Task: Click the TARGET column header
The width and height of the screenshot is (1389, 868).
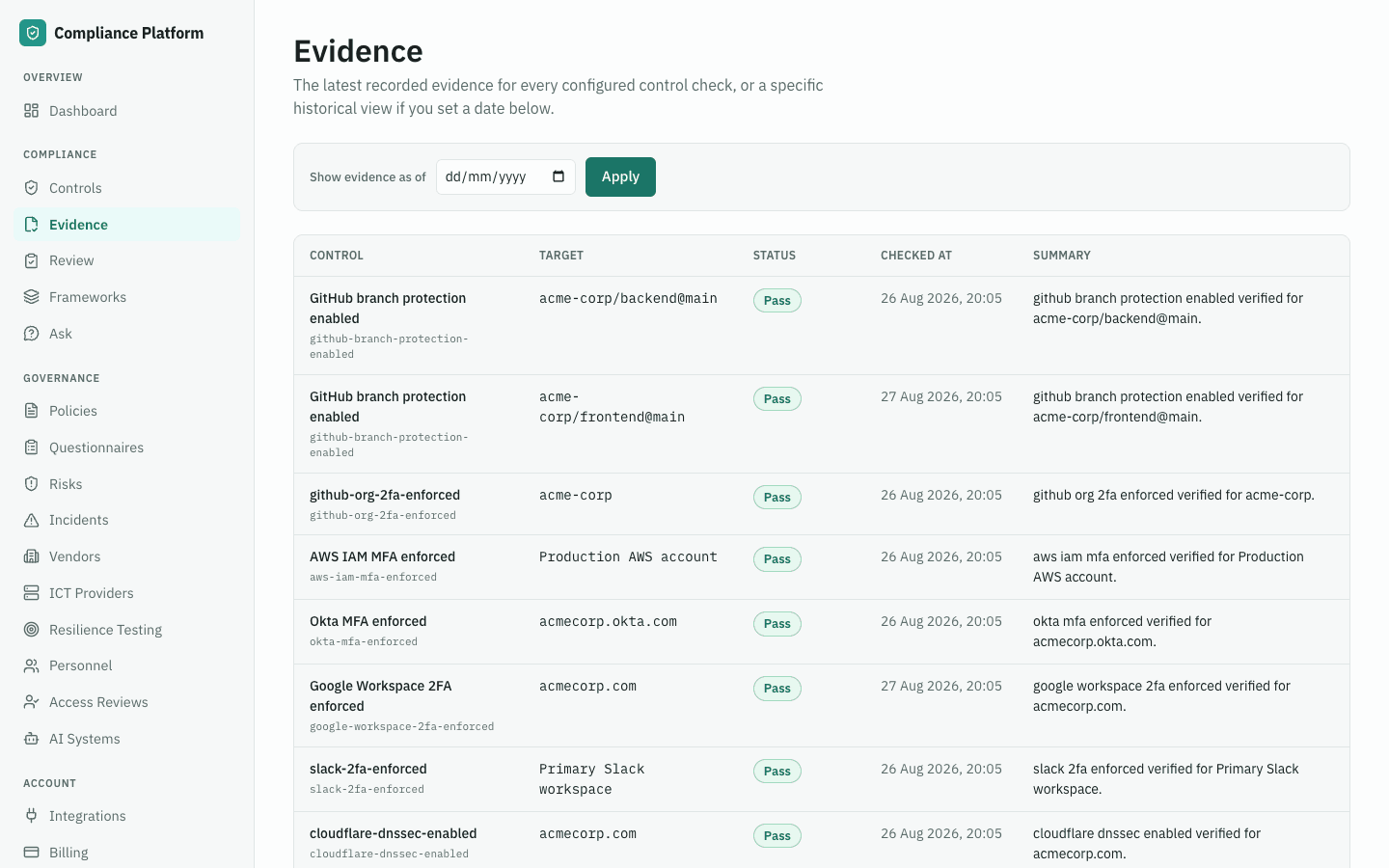Action: pos(561,256)
